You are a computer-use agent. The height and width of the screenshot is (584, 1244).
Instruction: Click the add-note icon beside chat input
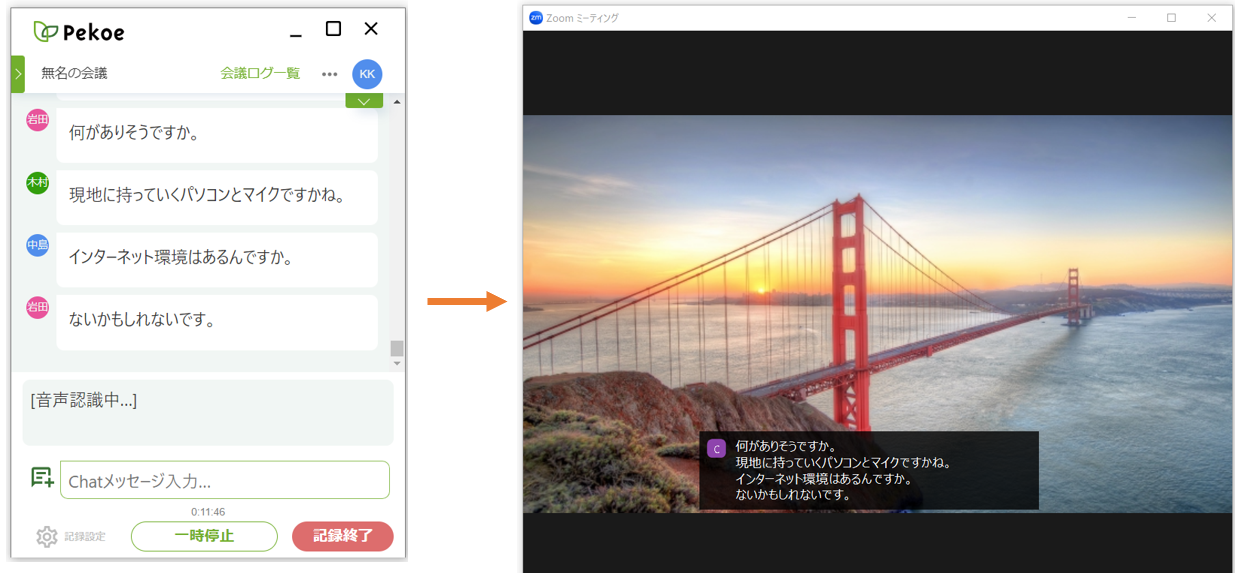coord(42,478)
